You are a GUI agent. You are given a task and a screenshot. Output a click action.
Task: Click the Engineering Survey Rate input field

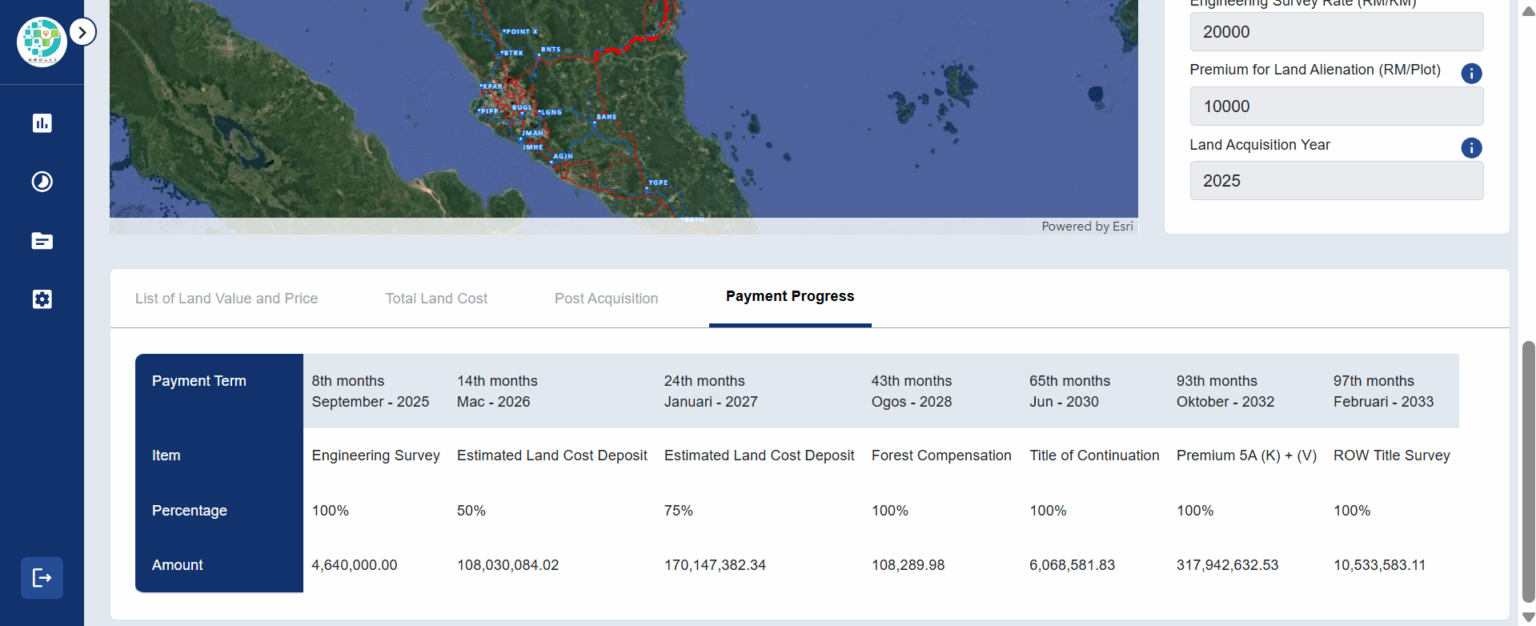[x=1336, y=32]
